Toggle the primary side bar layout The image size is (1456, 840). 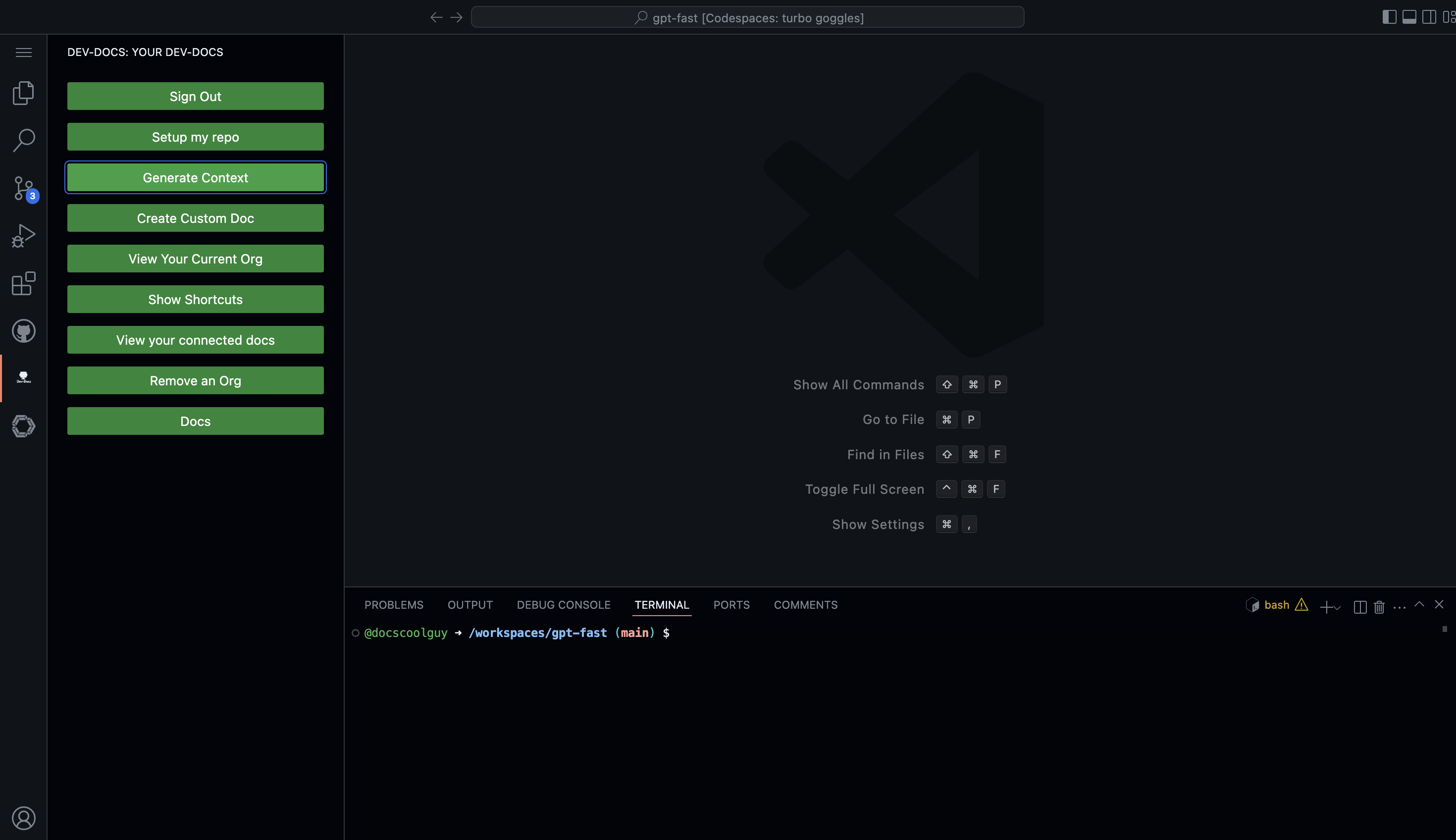pyautogui.click(x=1389, y=17)
